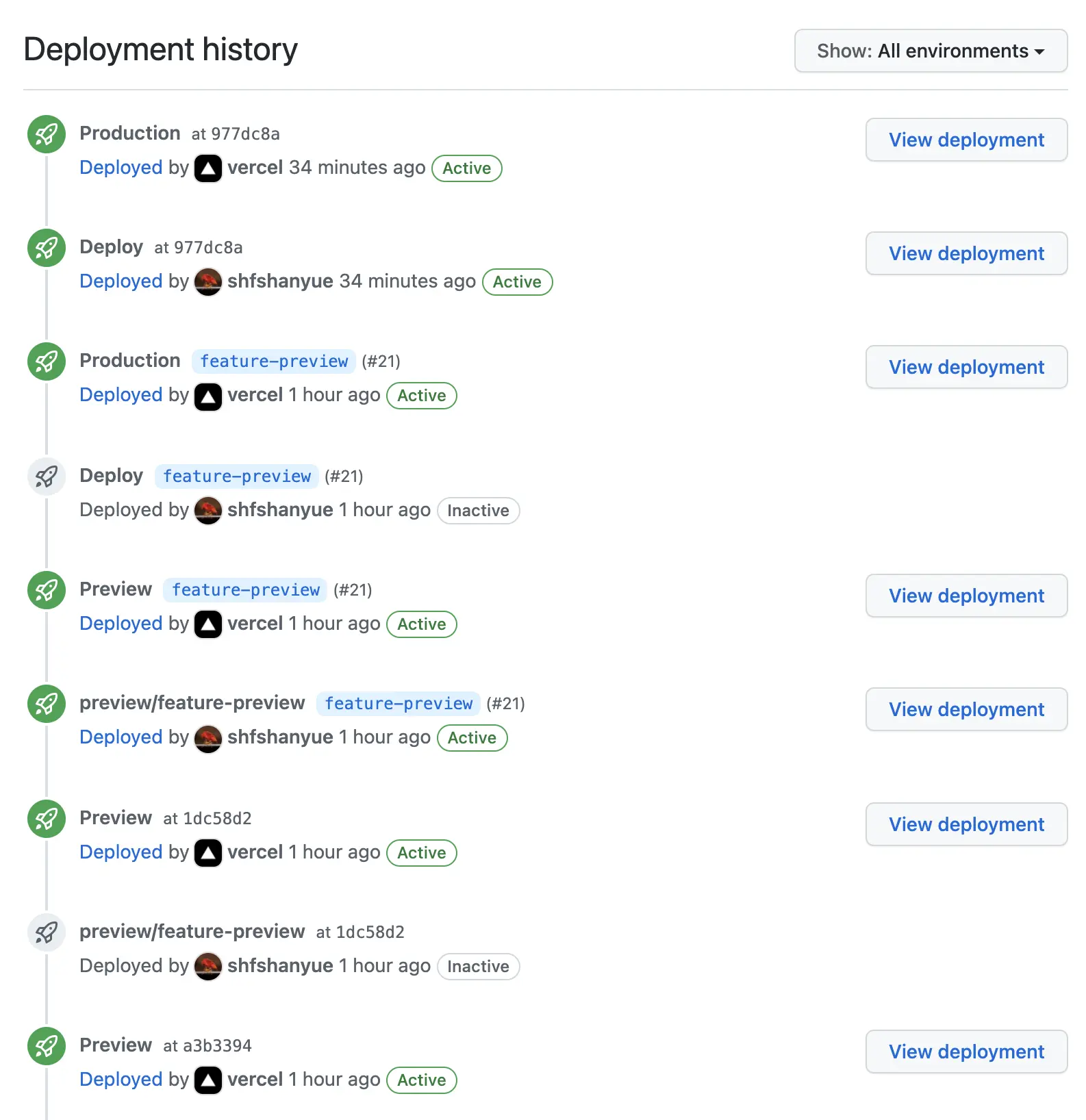Click gray rocket icon for preview/feature-preview at 1dc58d2
1086x1120 pixels.
(x=47, y=932)
